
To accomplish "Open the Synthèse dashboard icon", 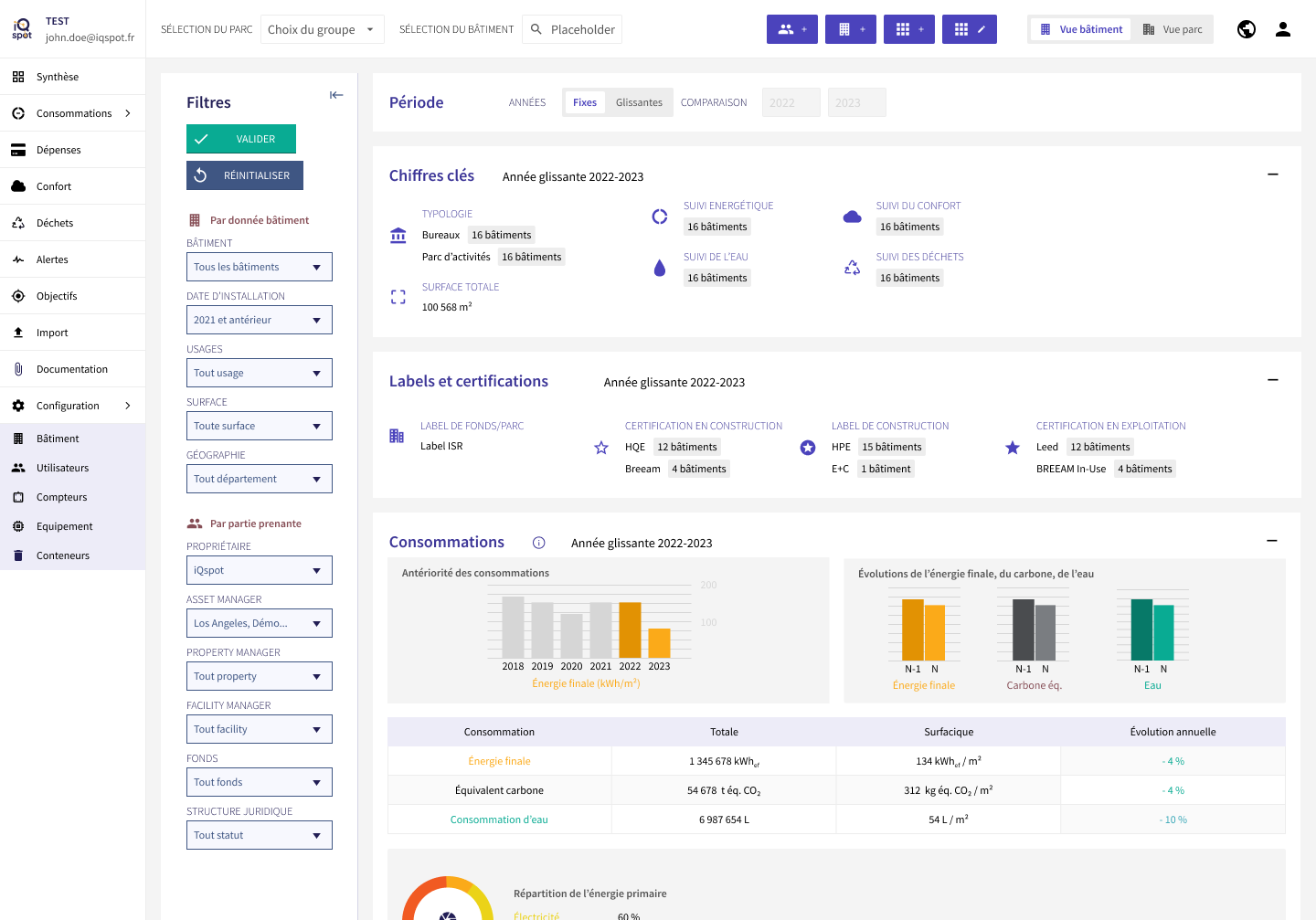I will (18, 77).
